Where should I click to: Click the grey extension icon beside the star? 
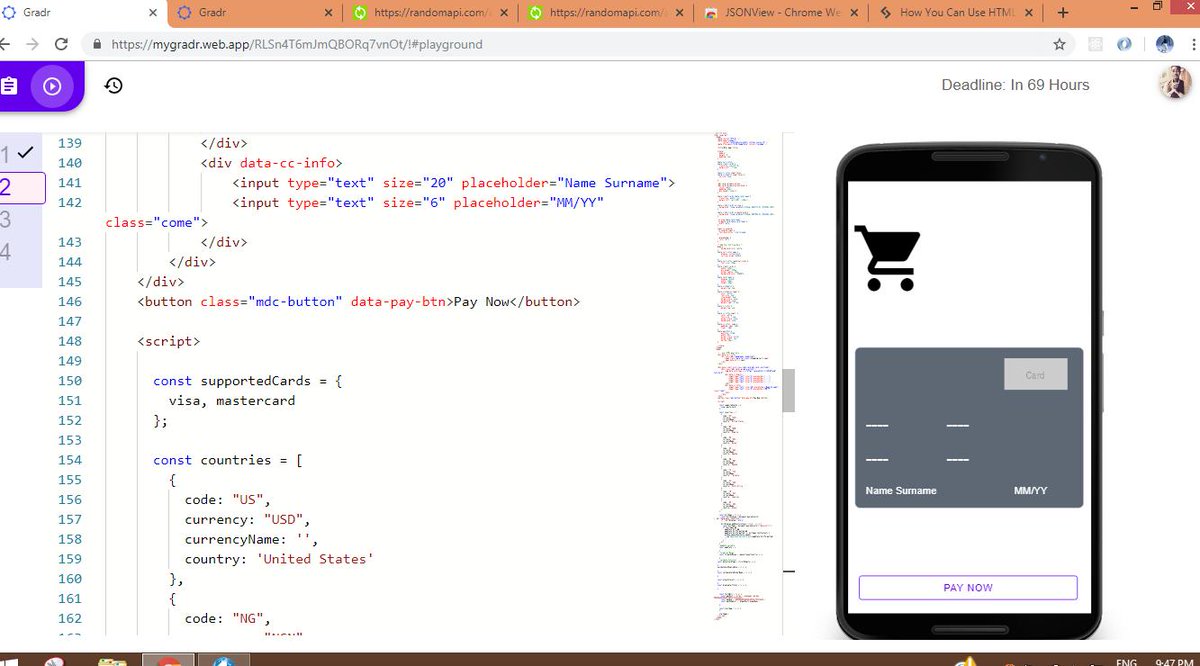point(1095,44)
